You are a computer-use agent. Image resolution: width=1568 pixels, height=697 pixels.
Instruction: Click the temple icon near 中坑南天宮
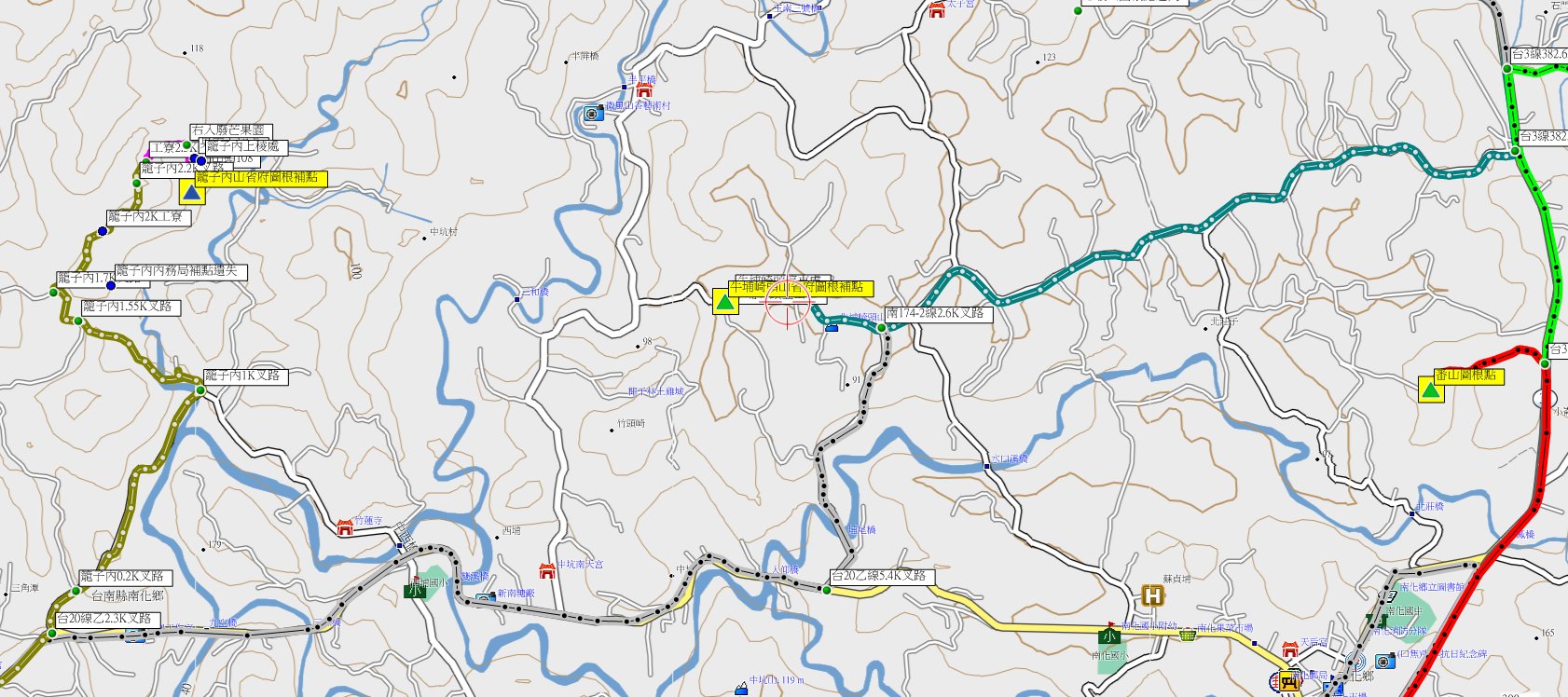(547, 569)
